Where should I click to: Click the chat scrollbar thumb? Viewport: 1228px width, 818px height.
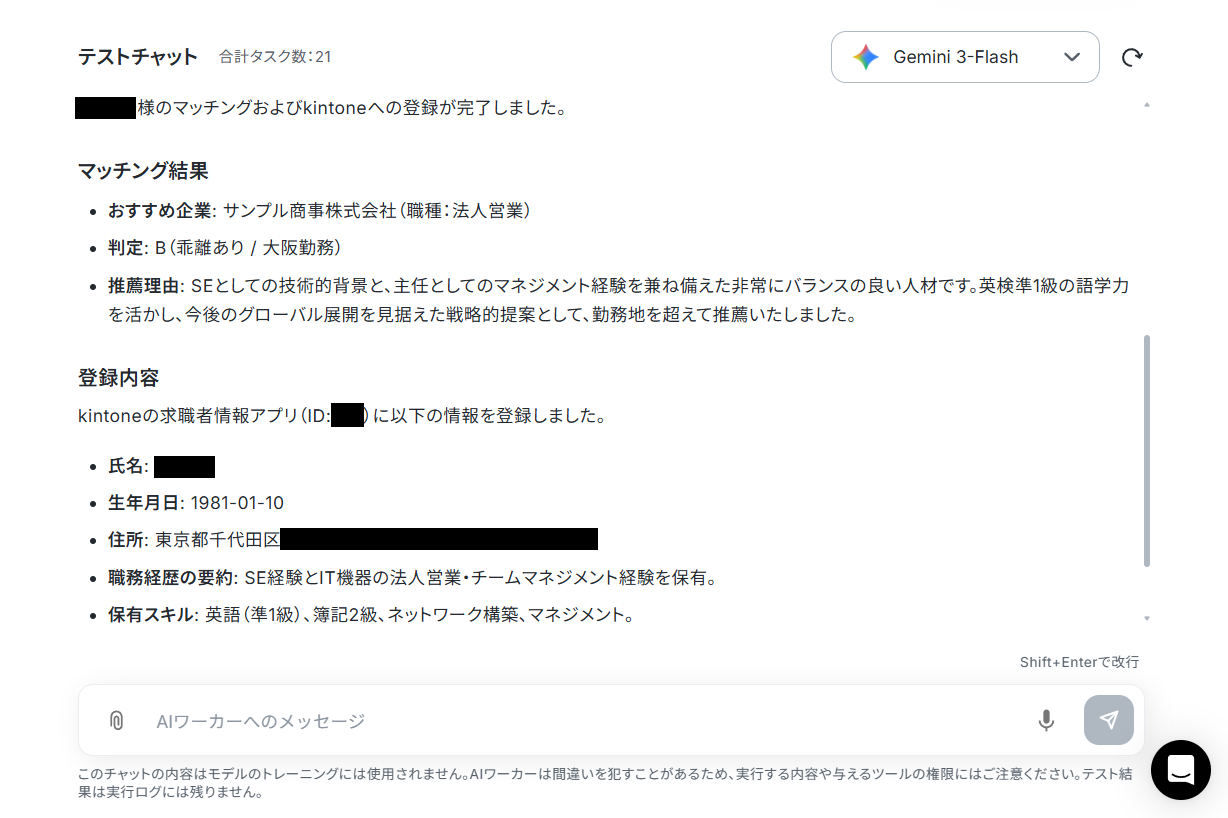click(x=1146, y=451)
